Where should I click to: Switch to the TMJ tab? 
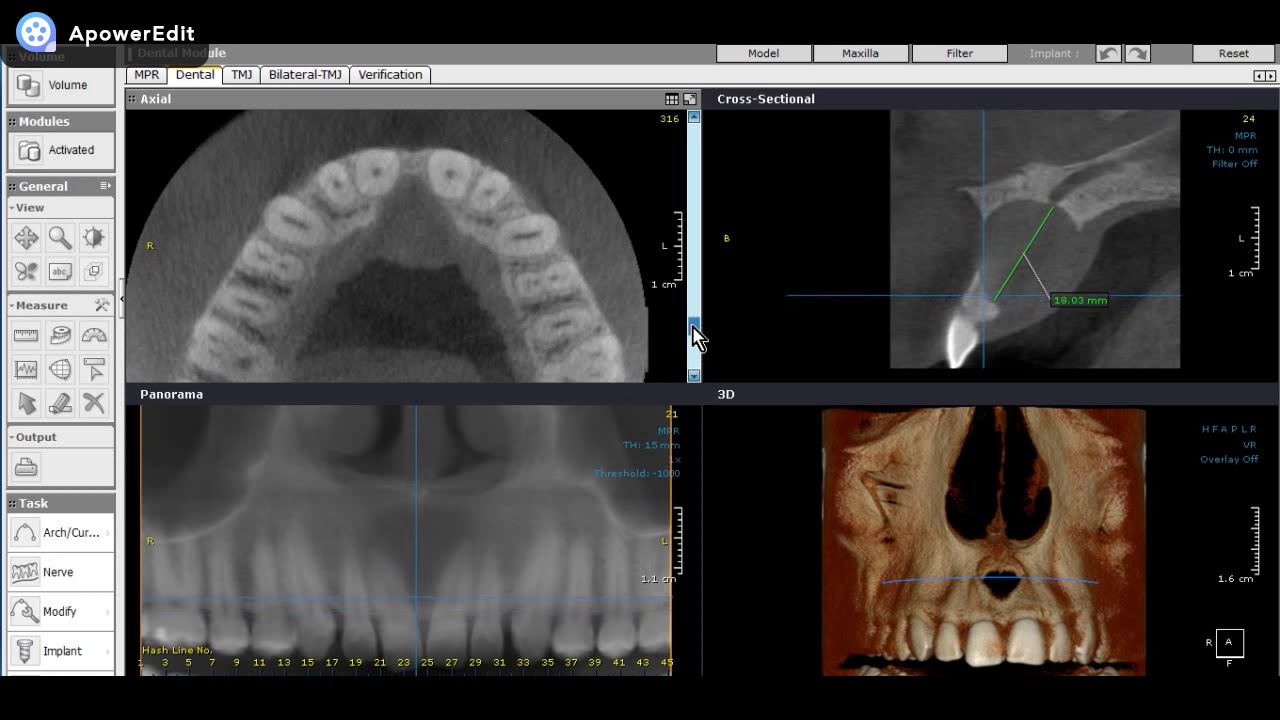(242, 75)
